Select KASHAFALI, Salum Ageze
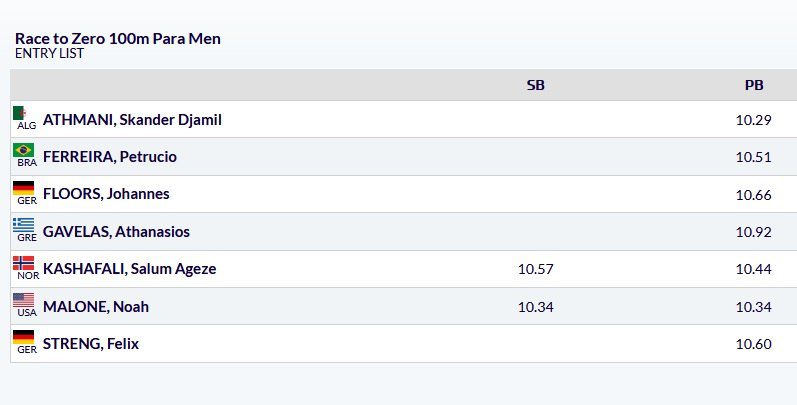Image resolution: width=797 pixels, height=405 pixels. (130, 269)
